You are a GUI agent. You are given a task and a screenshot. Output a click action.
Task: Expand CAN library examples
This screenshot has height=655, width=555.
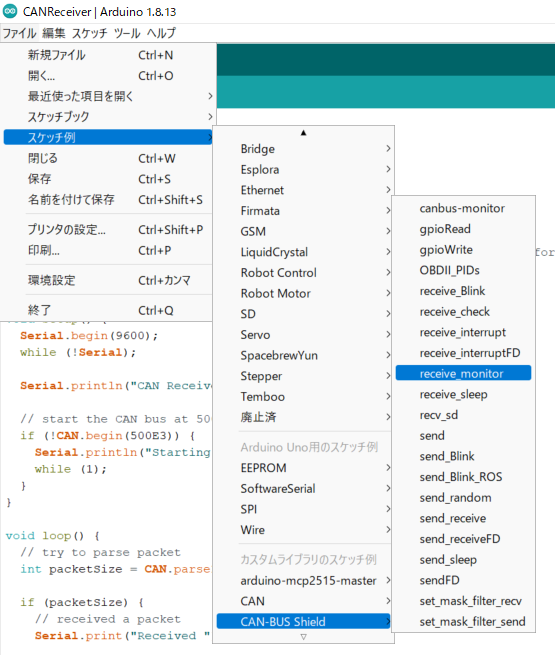coord(304,601)
